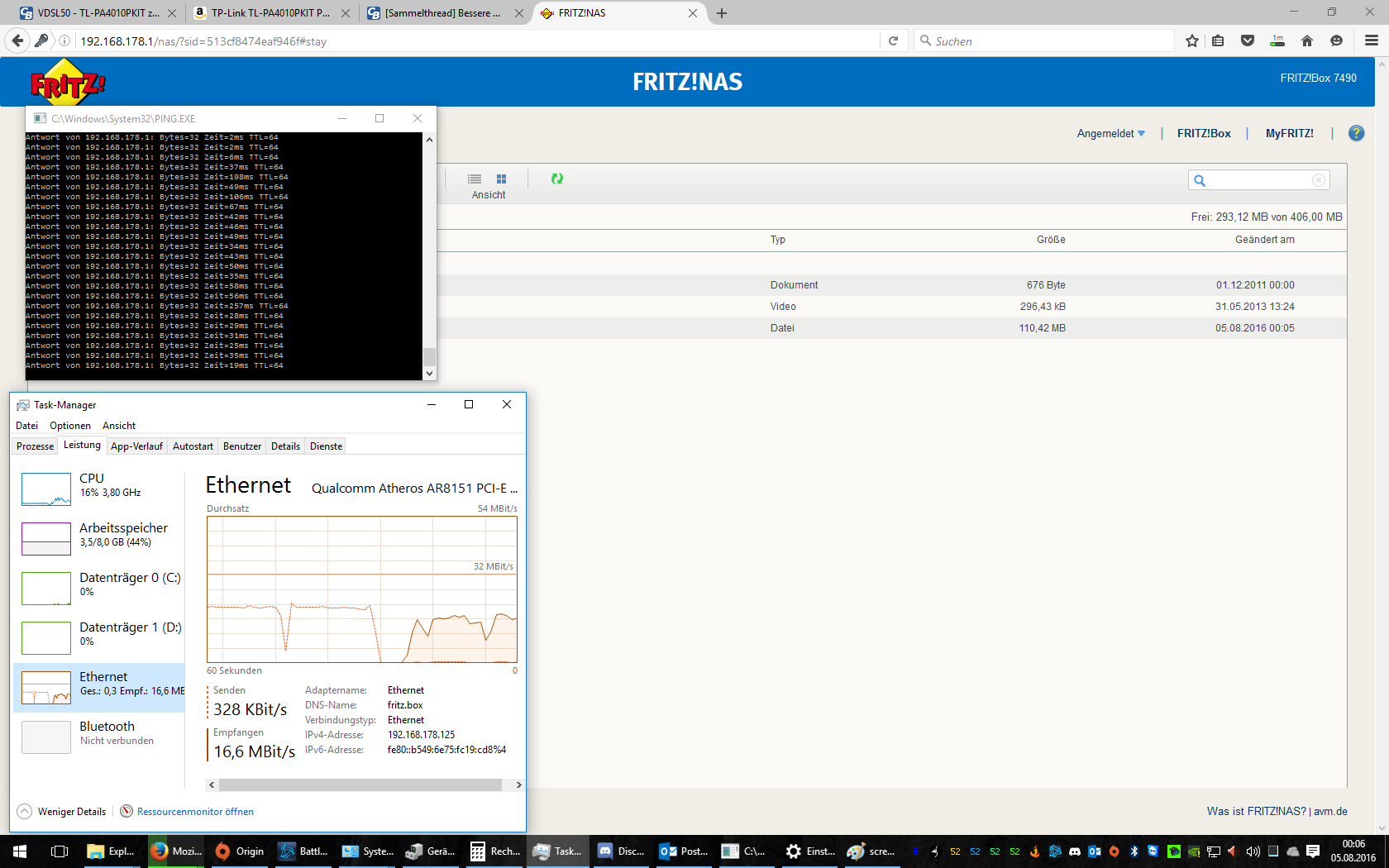1389x868 pixels.
Task: Bookmark this page with the star icon
Action: (x=1192, y=41)
